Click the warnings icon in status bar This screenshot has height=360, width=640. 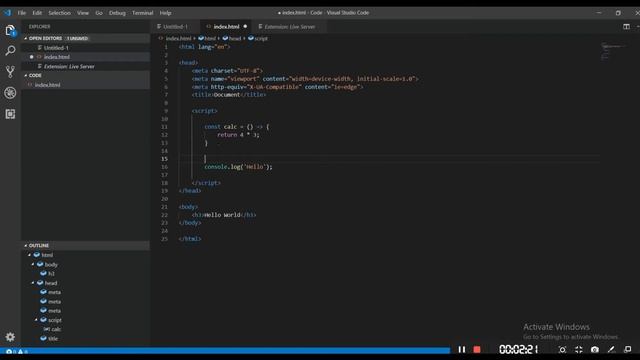click(x=20, y=351)
